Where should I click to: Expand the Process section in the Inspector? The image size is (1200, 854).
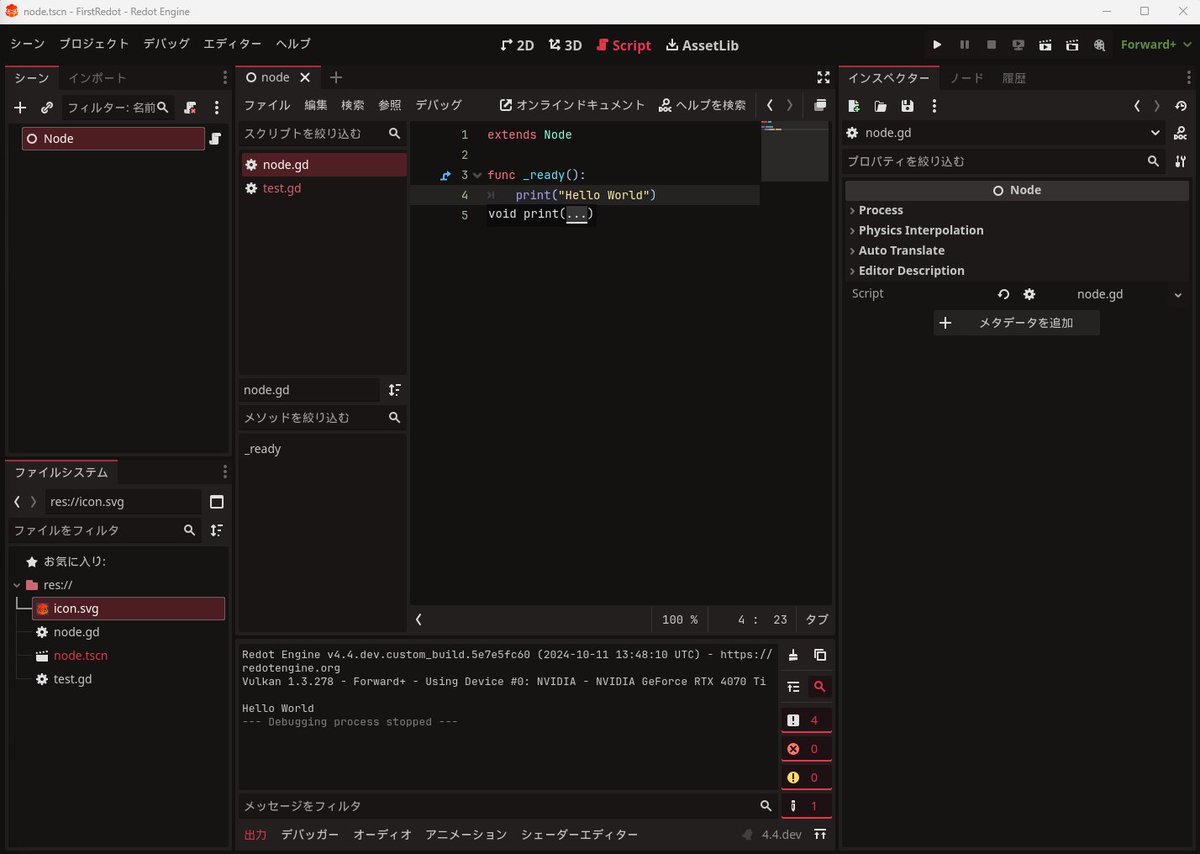click(878, 210)
